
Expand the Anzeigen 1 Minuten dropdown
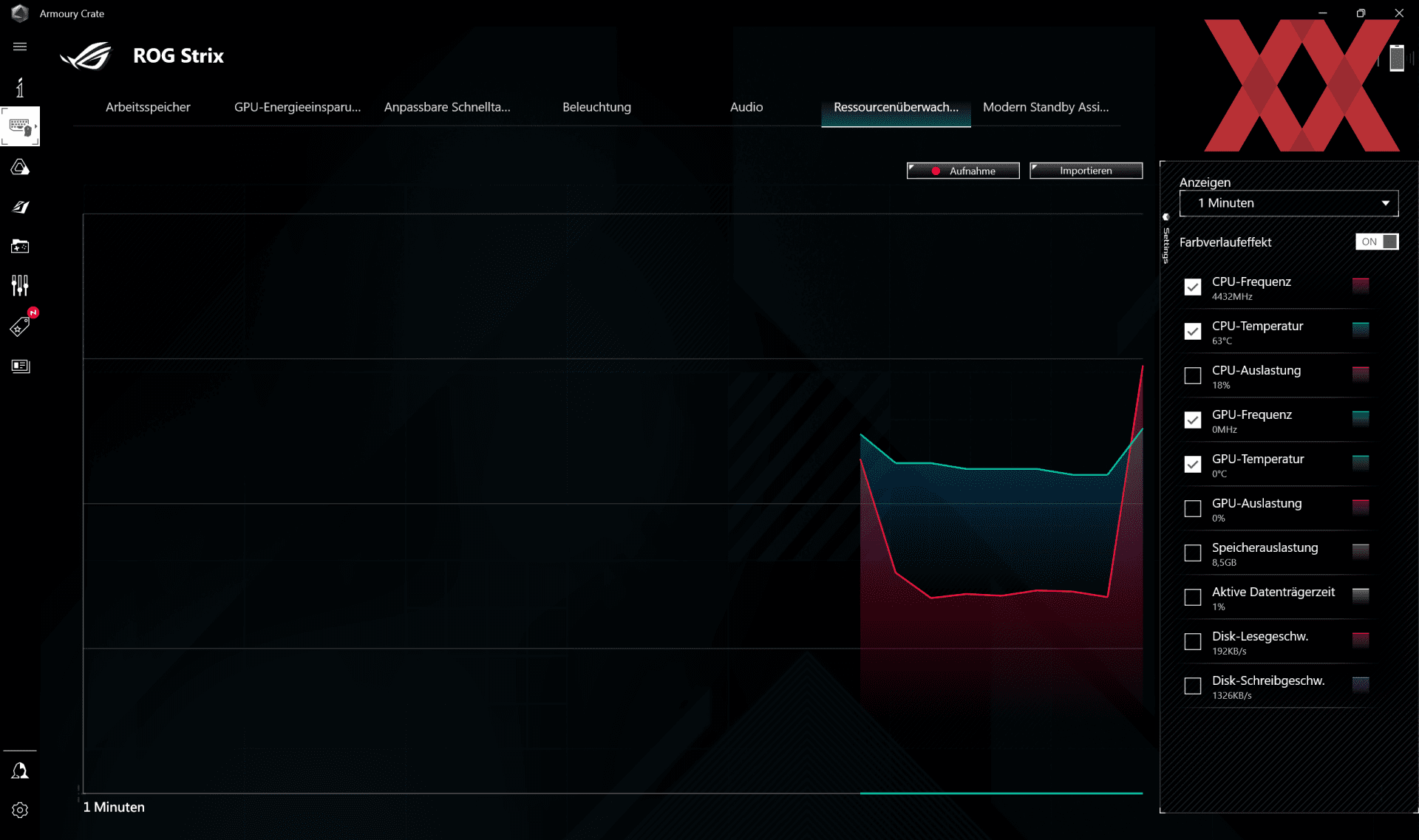point(1288,203)
